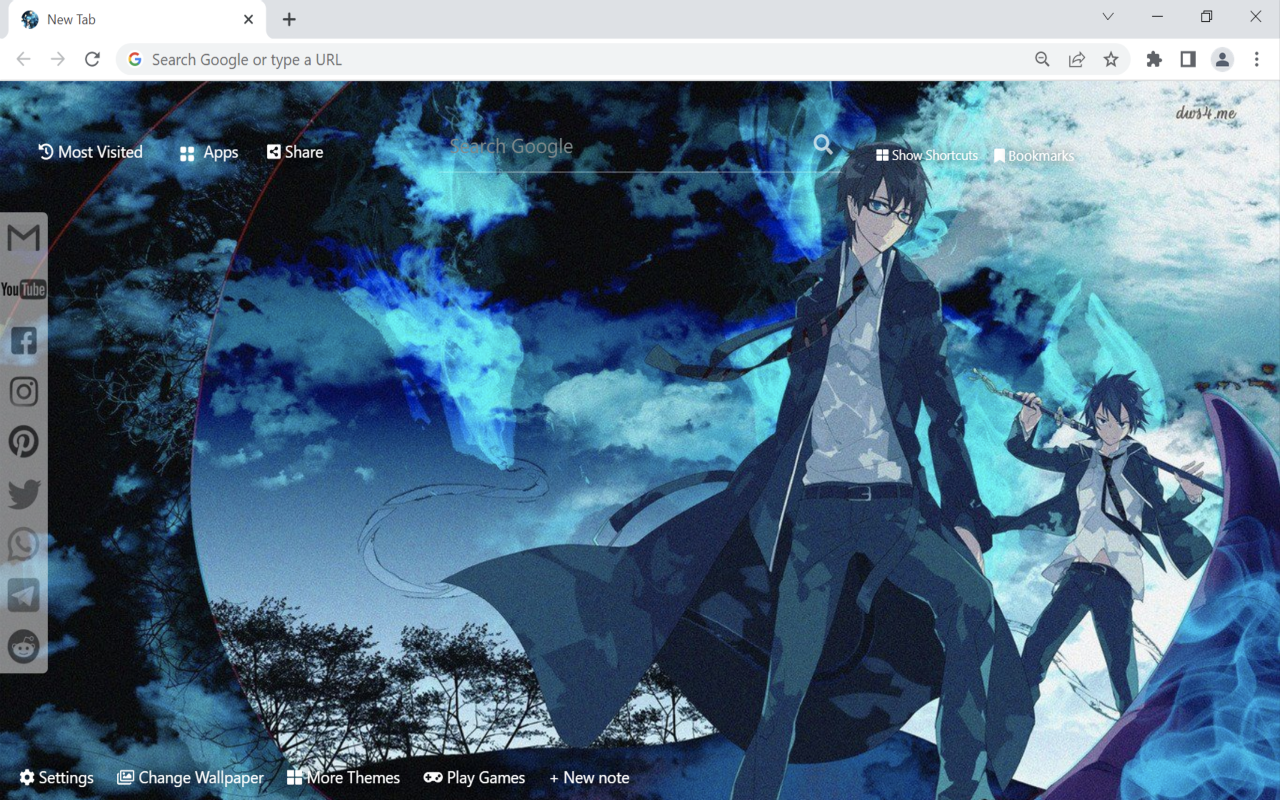1280x800 pixels.
Task: Open the Facebook sidebar shortcut
Action: coord(23,340)
